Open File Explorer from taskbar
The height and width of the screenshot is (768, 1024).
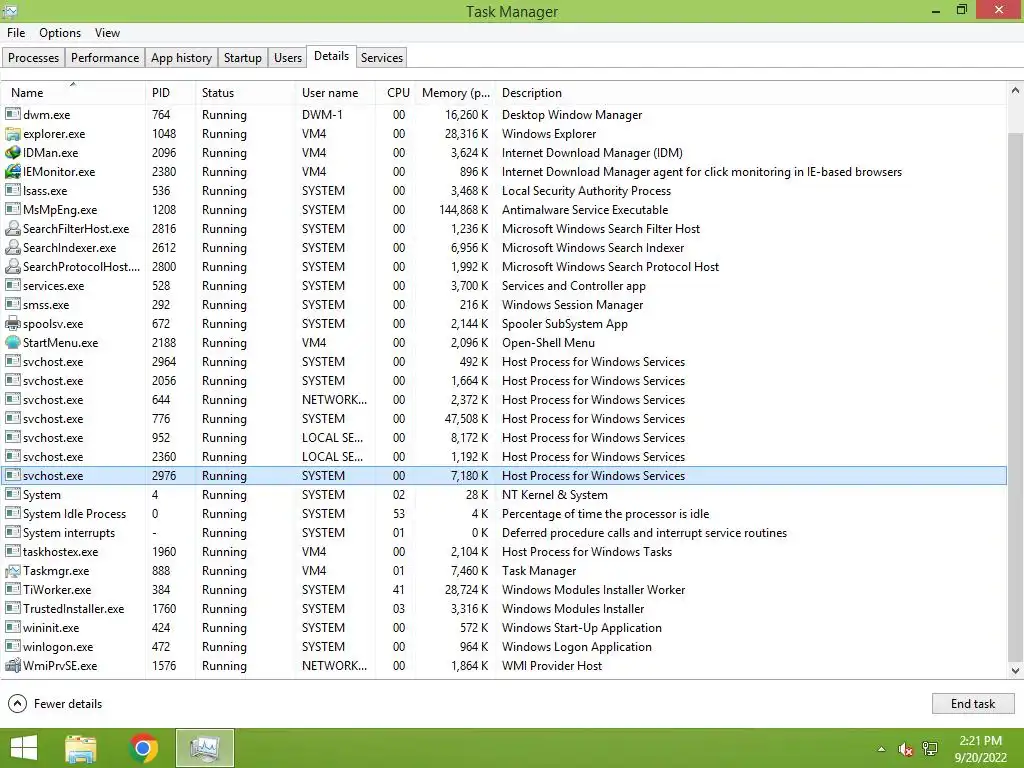pos(81,748)
